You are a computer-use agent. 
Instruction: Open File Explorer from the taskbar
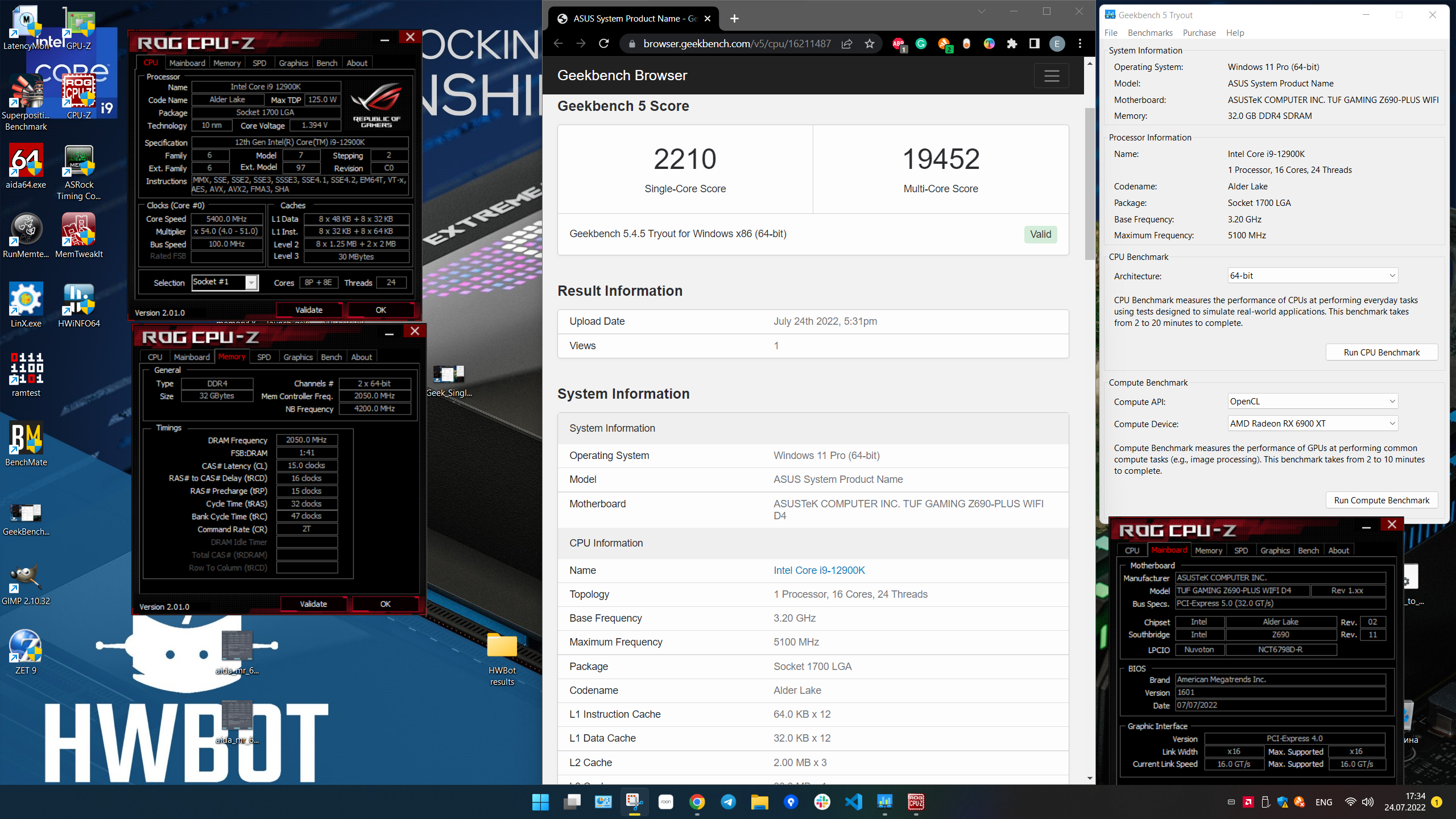759,802
